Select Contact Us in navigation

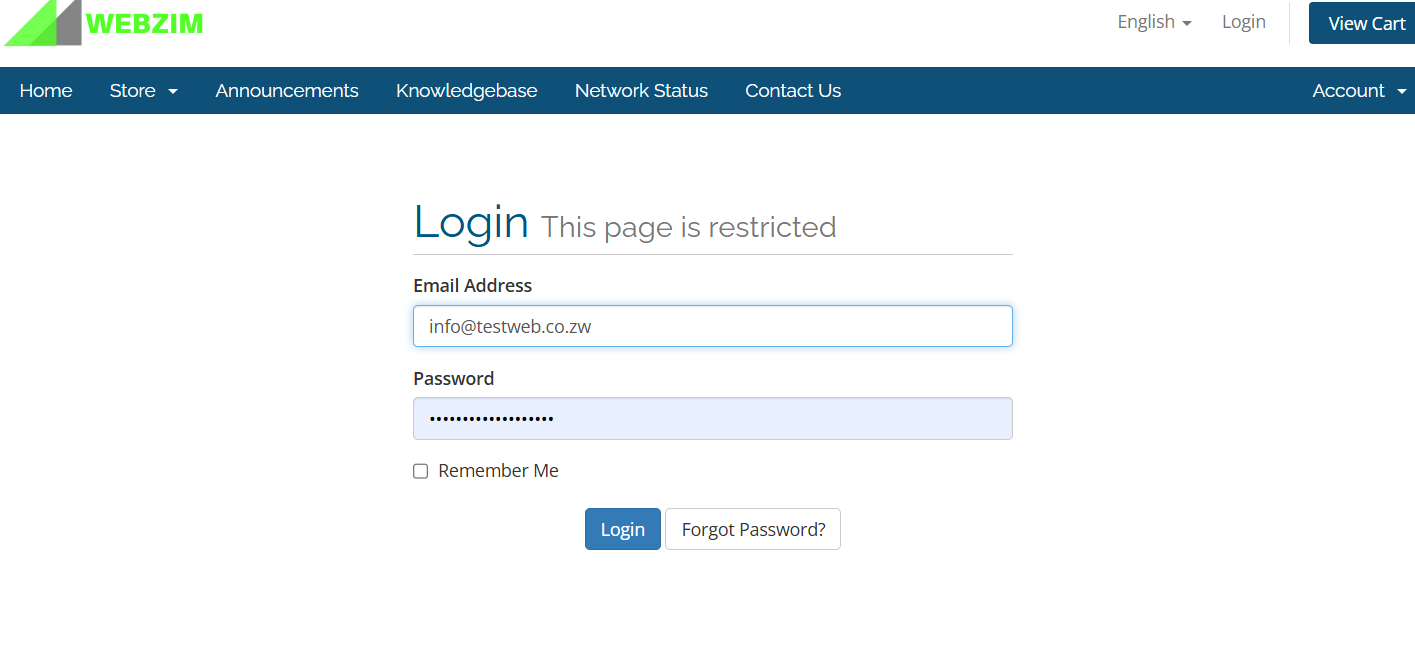[793, 91]
